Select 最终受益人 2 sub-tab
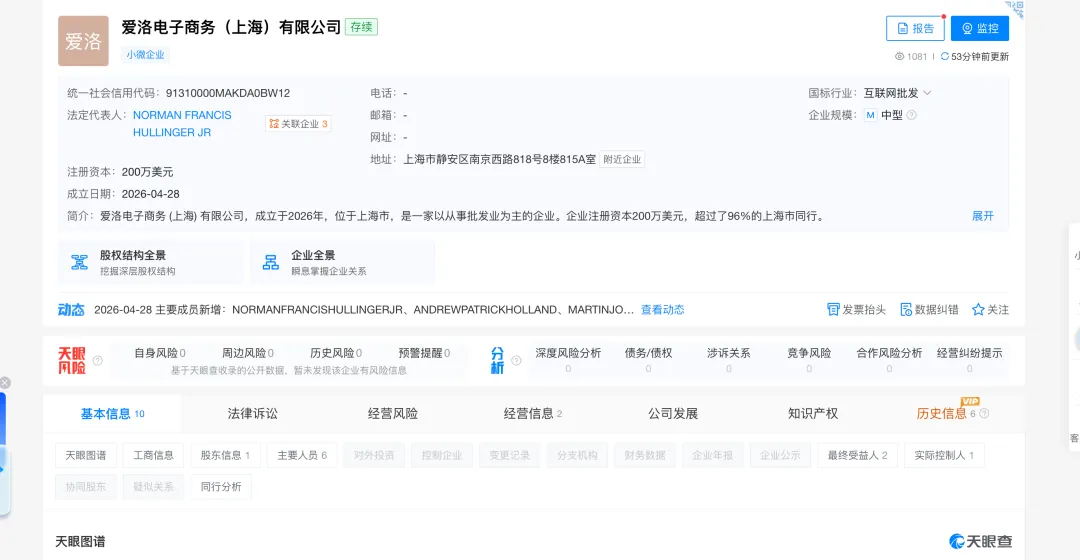This screenshot has width=1080, height=560. click(x=858, y=455)
